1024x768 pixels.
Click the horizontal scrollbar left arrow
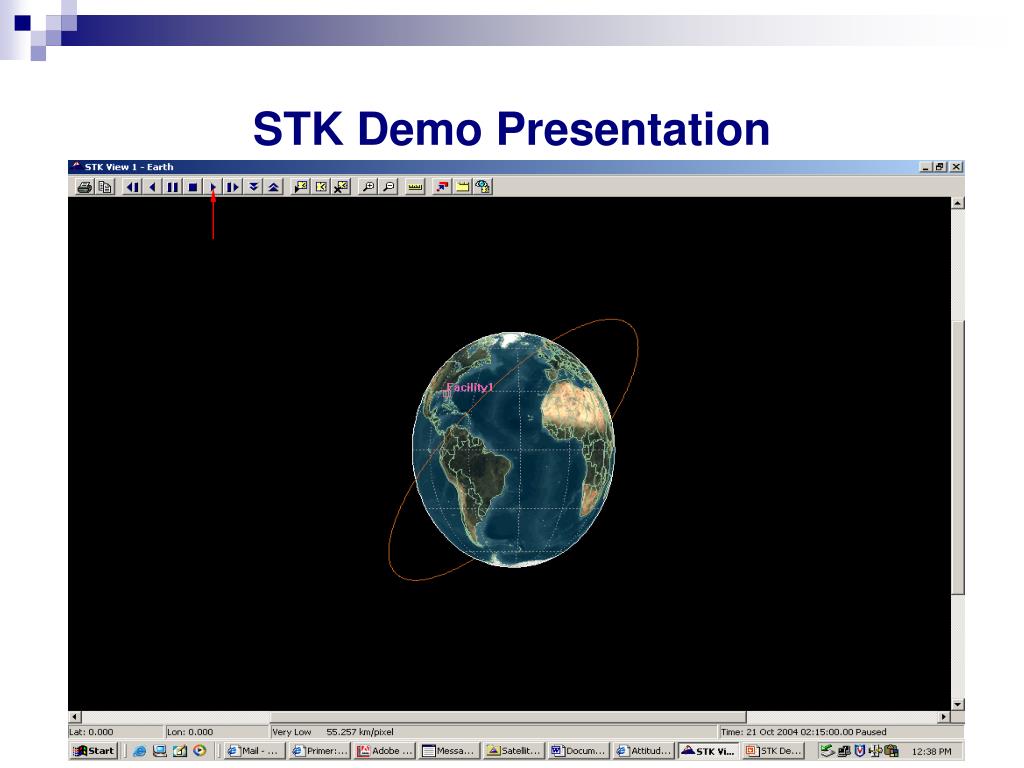click(x=74, y=717)
